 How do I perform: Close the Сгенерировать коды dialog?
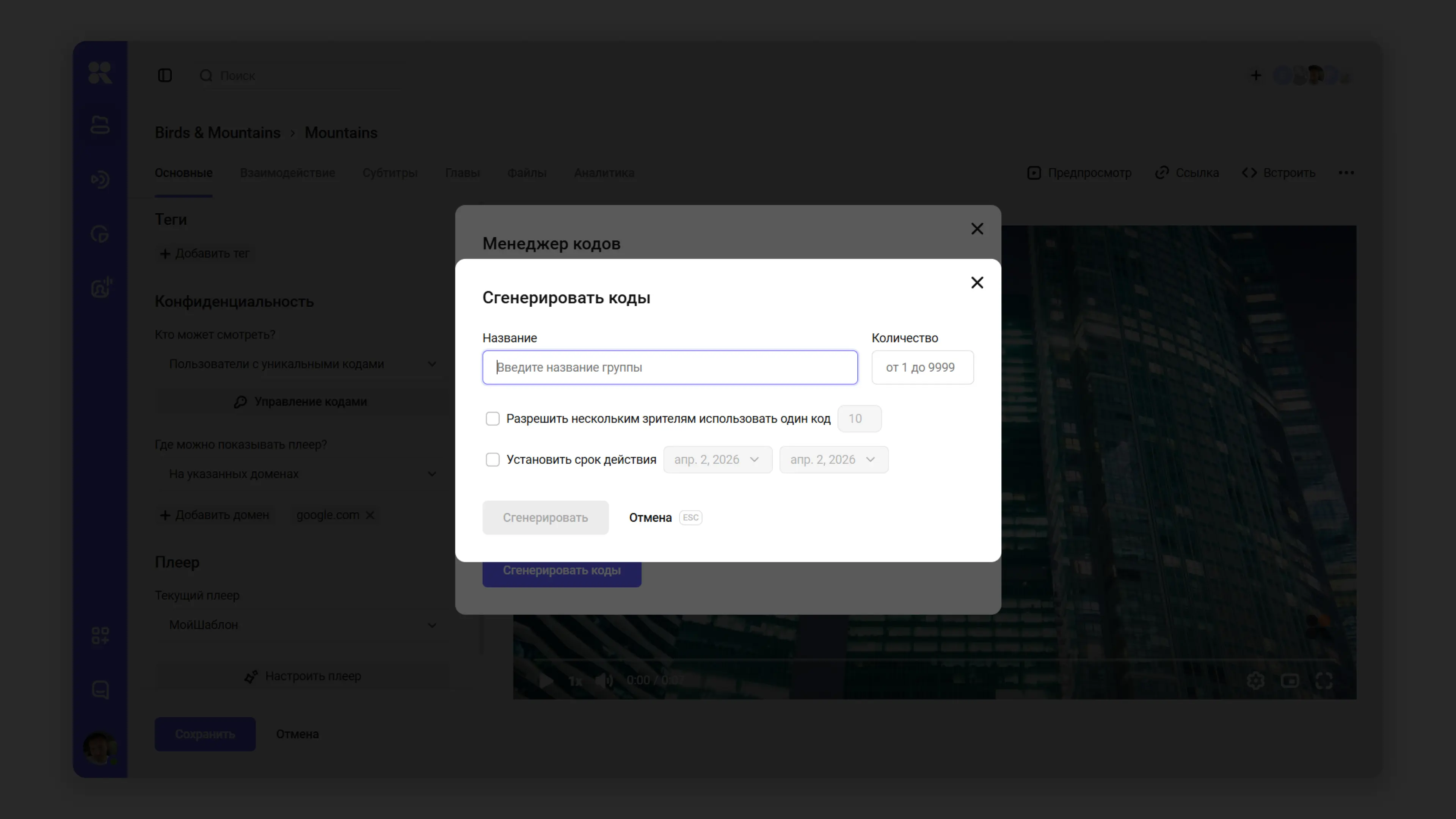tap(977, 282)
